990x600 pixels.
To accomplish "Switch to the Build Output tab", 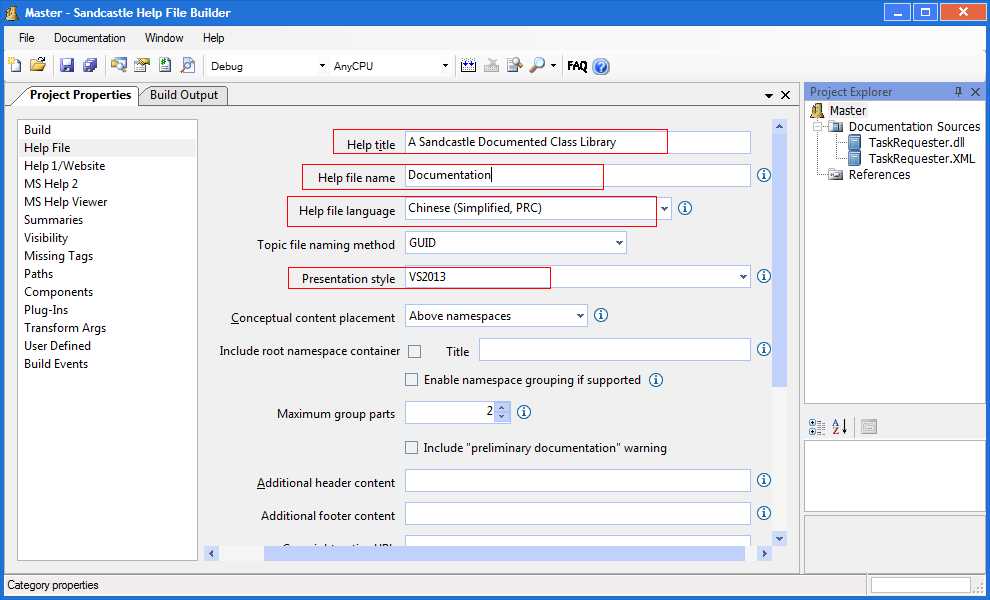I will pos(184,95).
